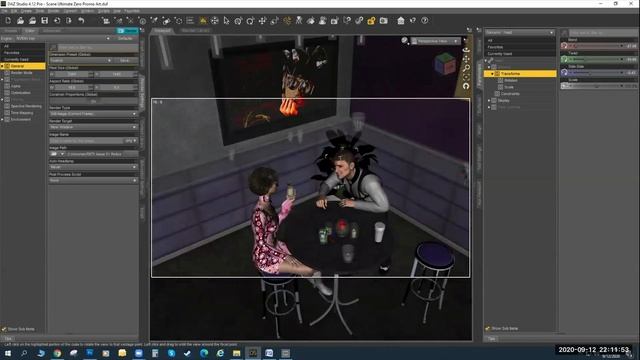Open the Render Type dropdown
Viewport: 640px width, 360px height.
pos(93,114)
